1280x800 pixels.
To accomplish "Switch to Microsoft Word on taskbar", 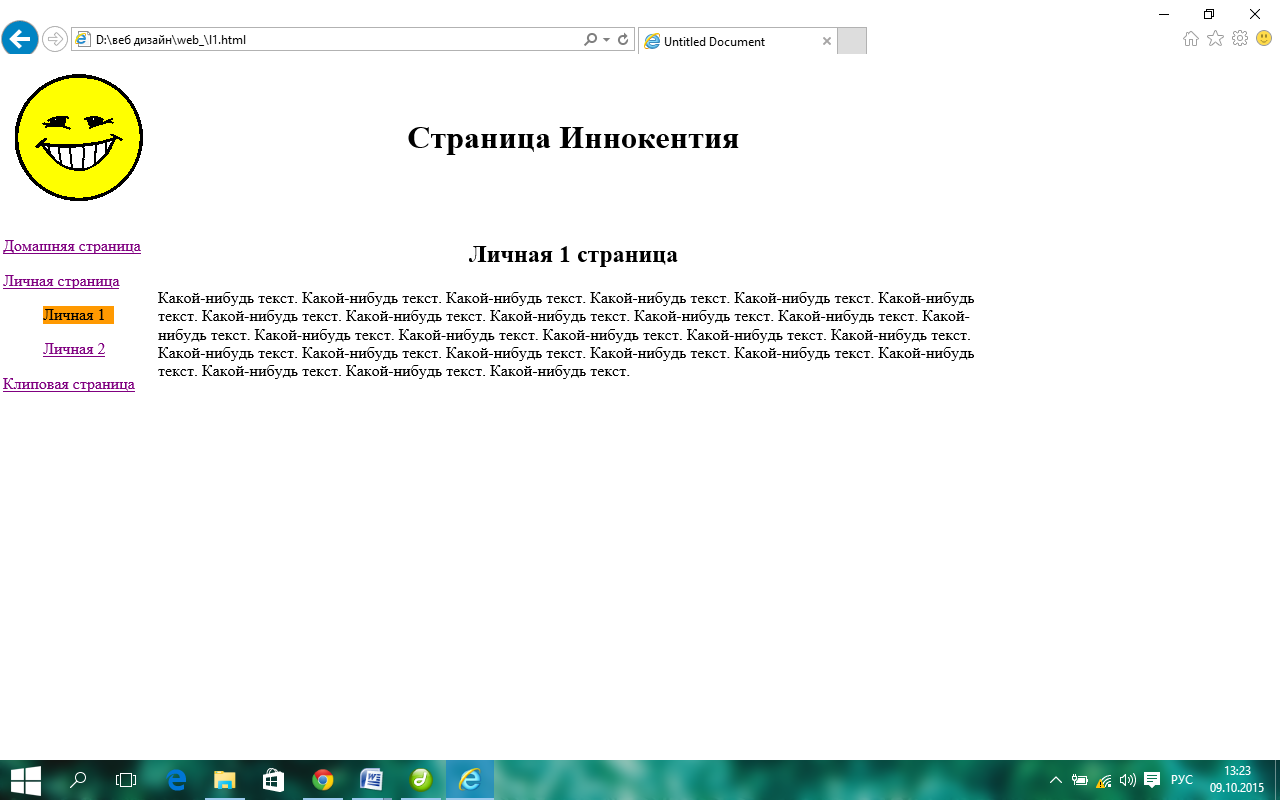I will point(371,780).
